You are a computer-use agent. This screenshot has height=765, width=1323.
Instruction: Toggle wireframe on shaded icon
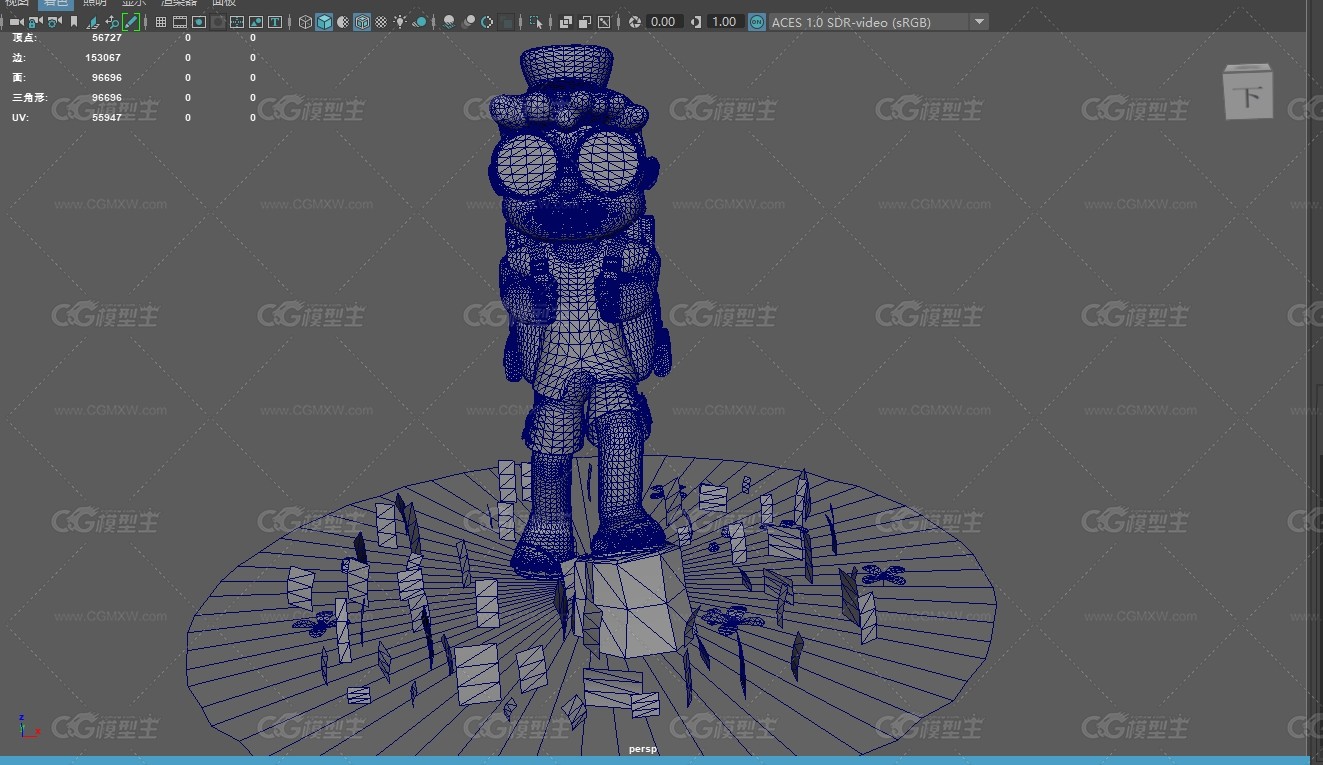[x=362, y=22]
